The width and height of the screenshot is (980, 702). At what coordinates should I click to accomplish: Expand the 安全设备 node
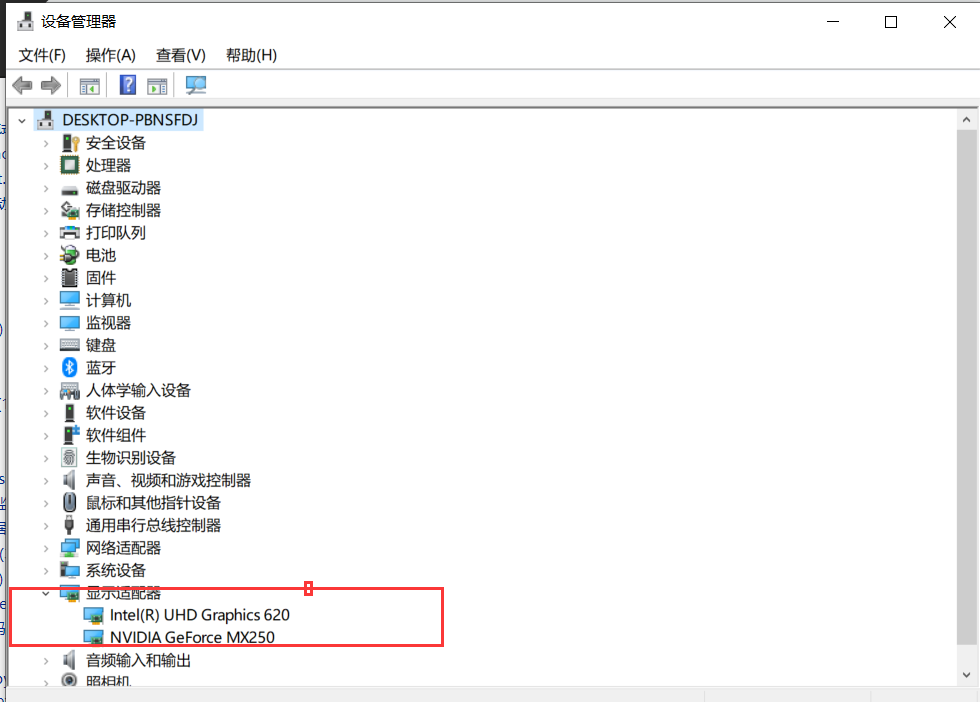coord(46,143)
